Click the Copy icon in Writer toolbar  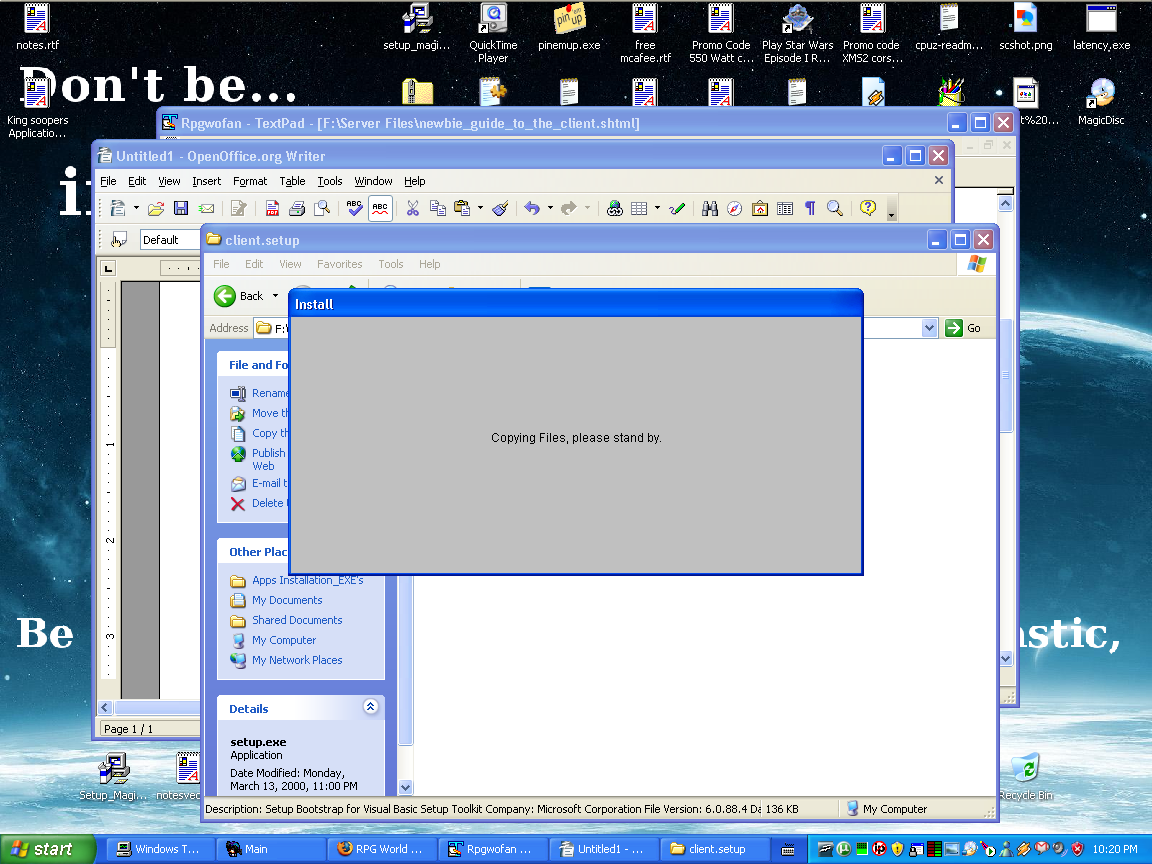[438, 209]
